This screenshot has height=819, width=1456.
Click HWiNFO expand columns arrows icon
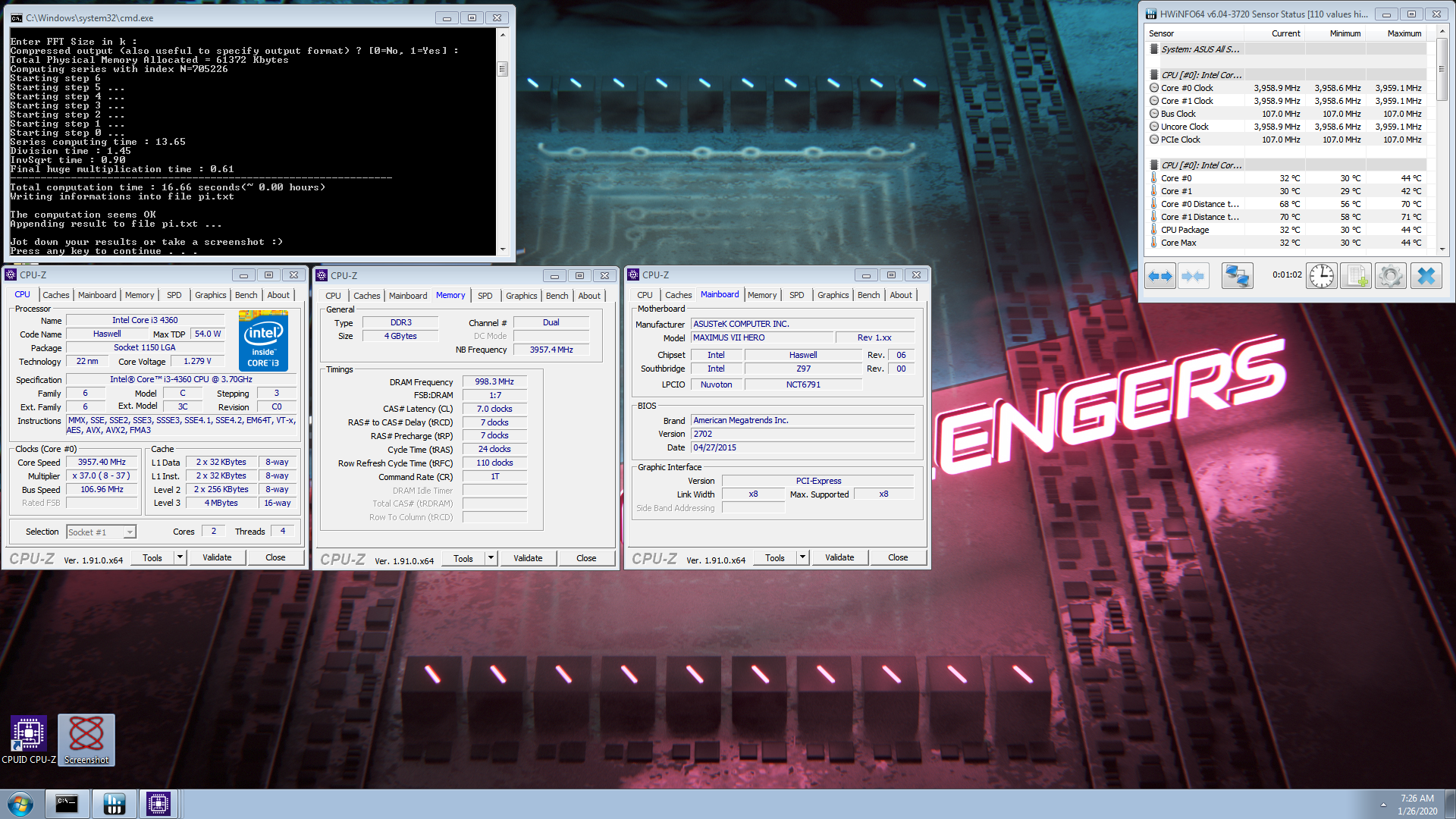(x=1160, y=276)
